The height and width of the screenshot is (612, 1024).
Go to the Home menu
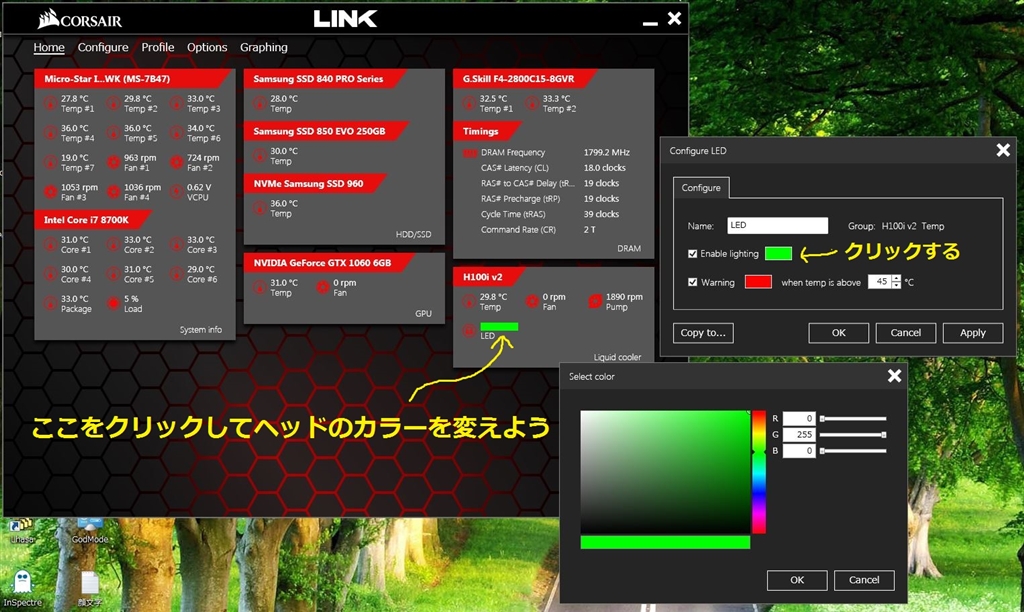click(49, 47)
